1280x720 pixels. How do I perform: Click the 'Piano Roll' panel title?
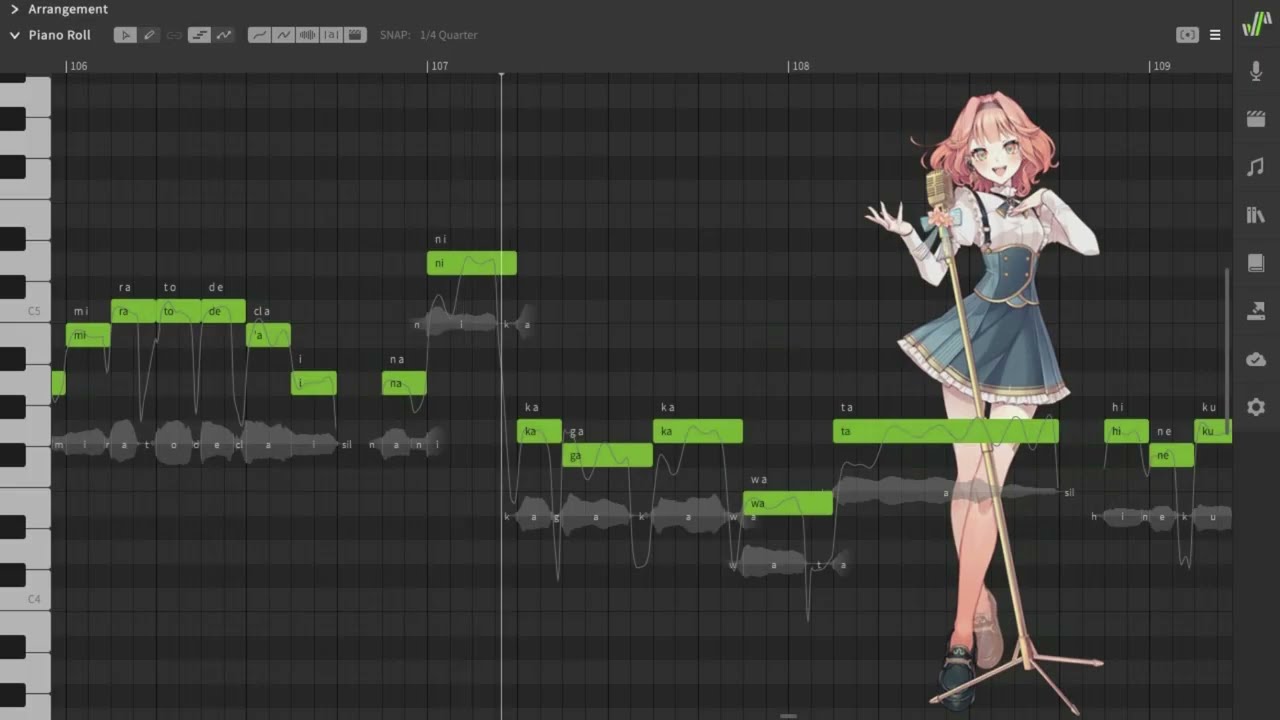[x=59, y=35]
